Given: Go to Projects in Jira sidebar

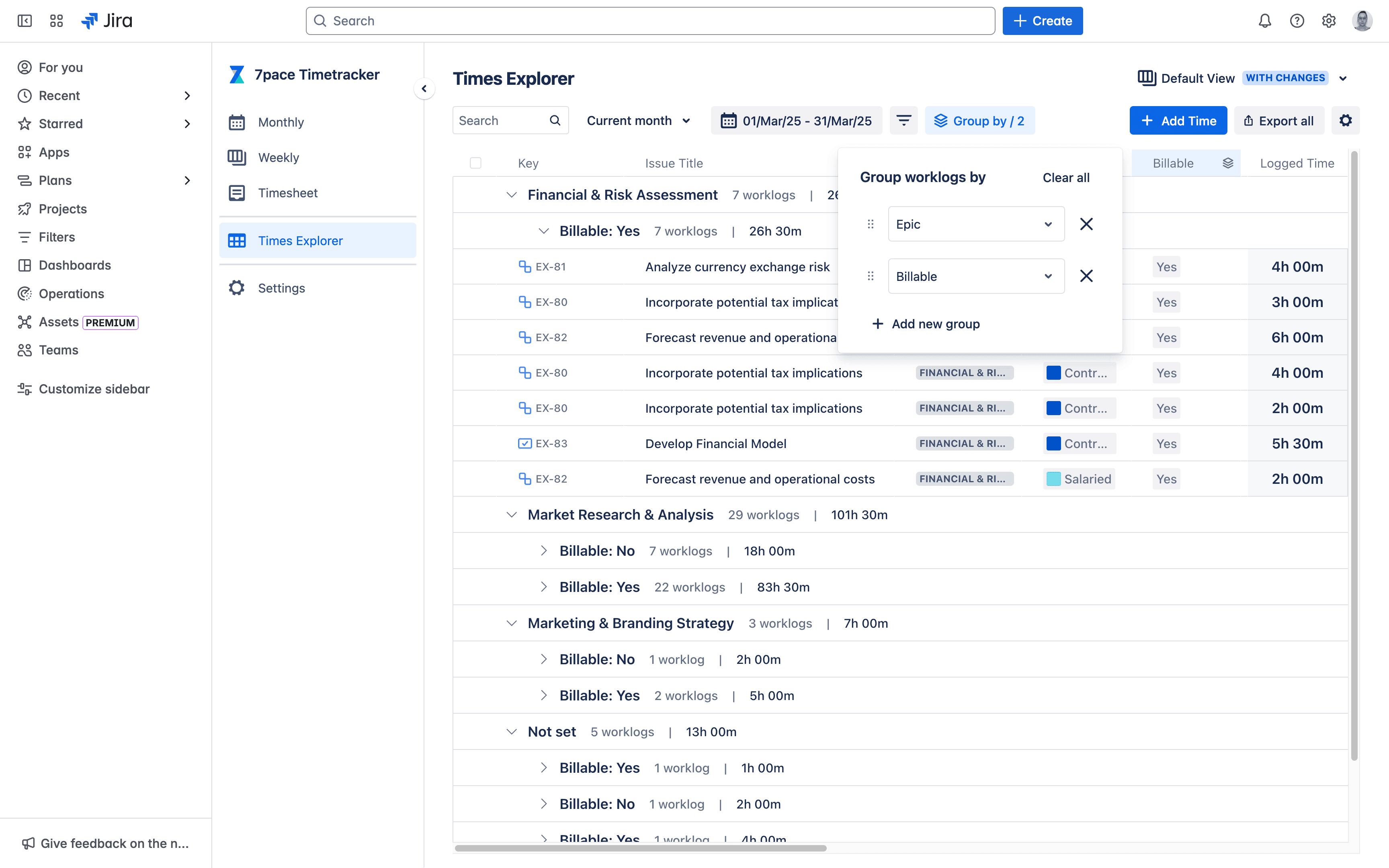Looking at the screenshot, I should (63, 209).
